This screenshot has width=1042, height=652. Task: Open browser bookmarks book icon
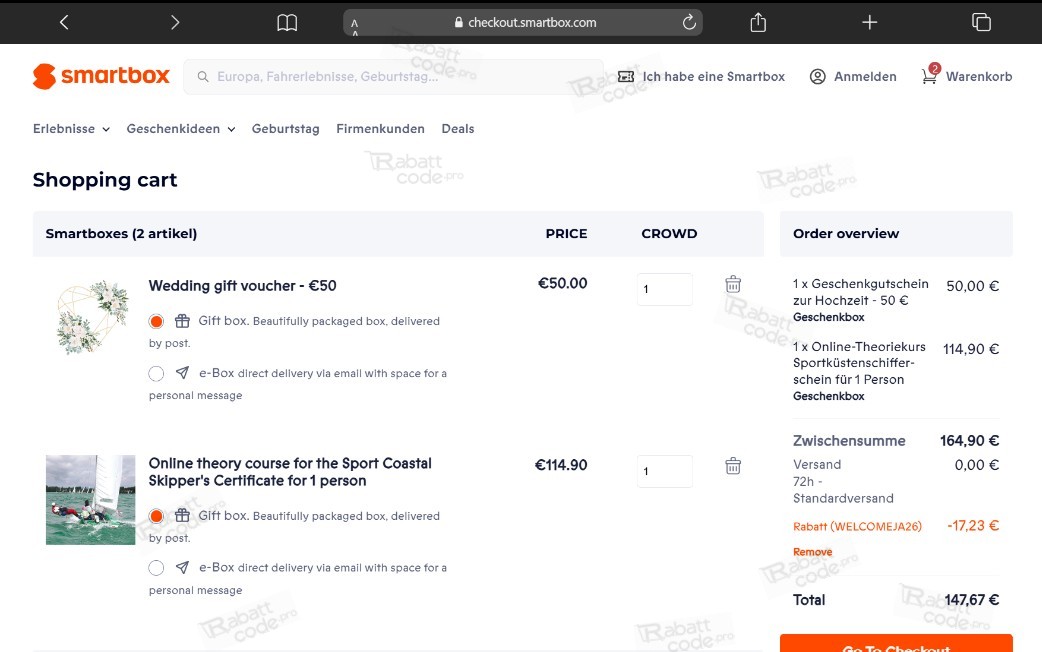287,23
